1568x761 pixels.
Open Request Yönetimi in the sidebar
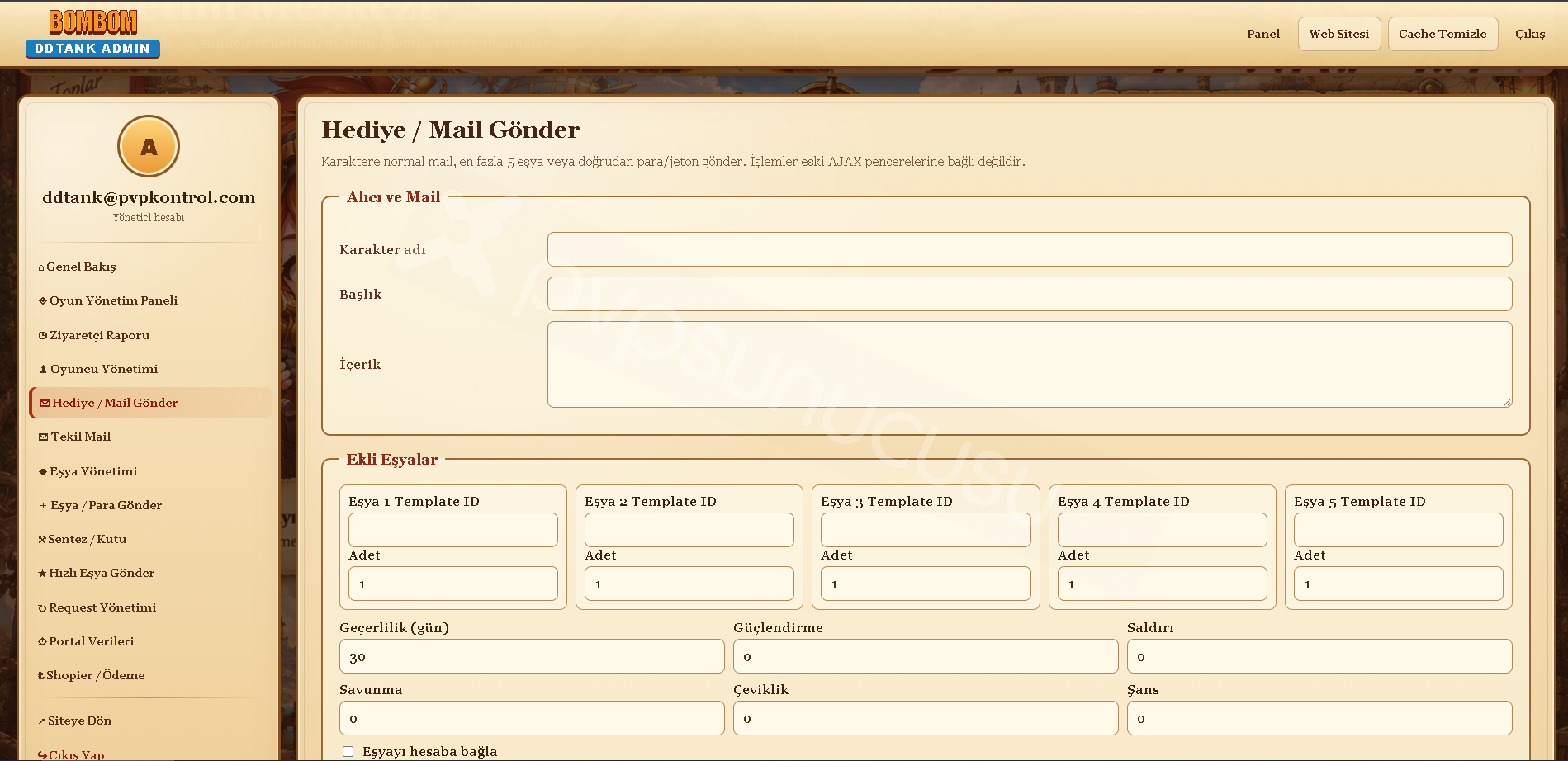97,607
